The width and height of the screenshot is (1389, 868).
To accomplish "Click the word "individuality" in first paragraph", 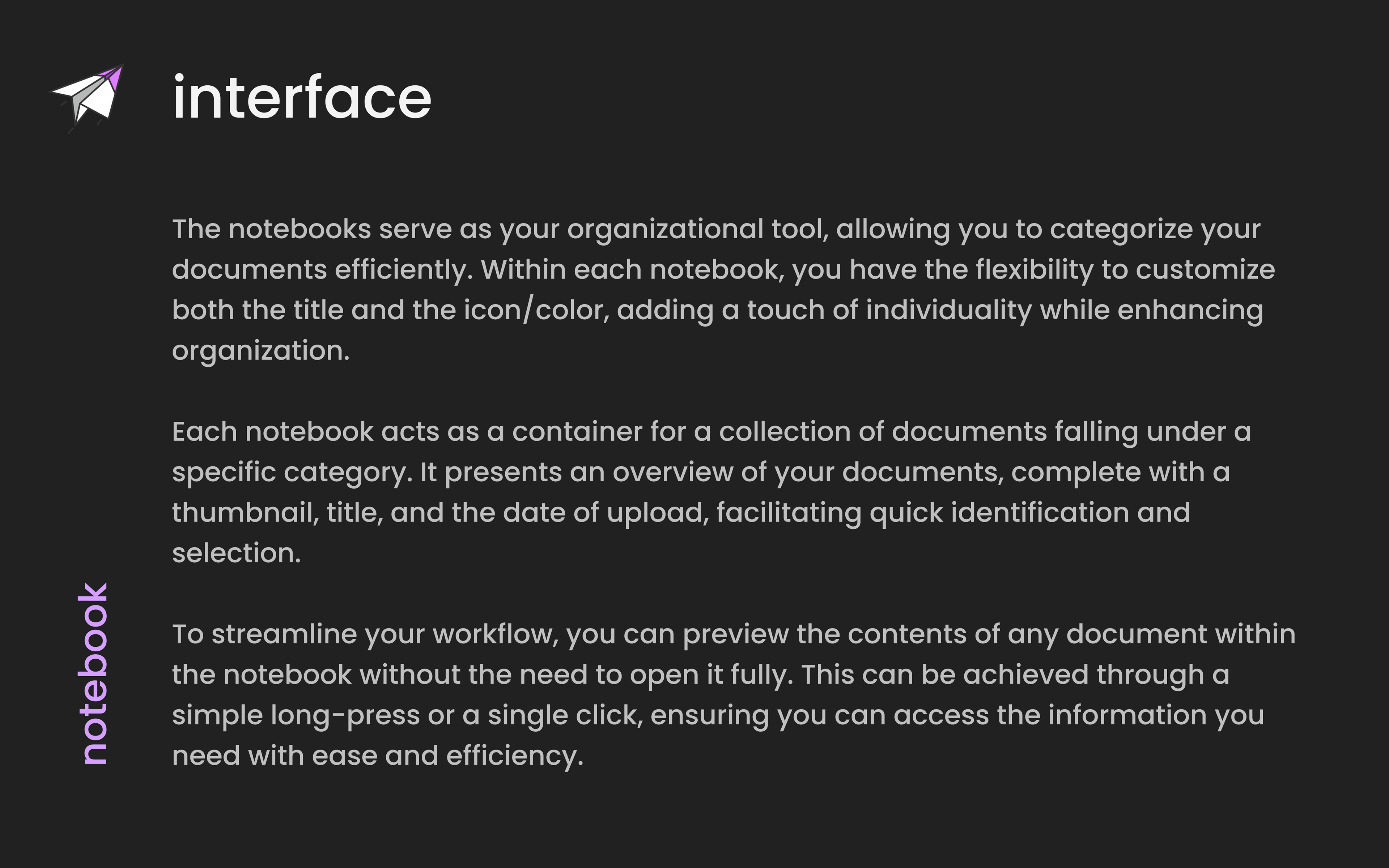I will point(949,310).
